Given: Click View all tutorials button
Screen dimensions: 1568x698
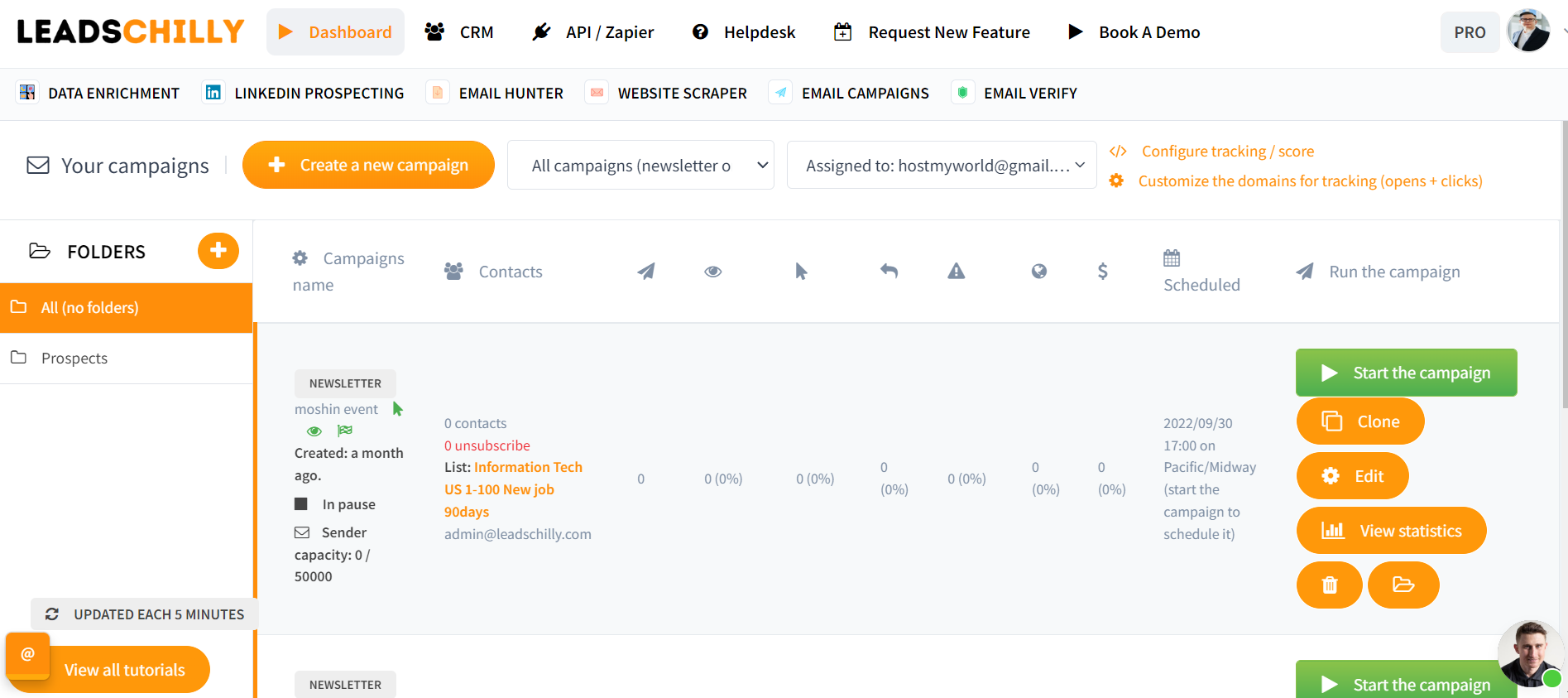Looking at the screenshot, I should tap(125, 670).
